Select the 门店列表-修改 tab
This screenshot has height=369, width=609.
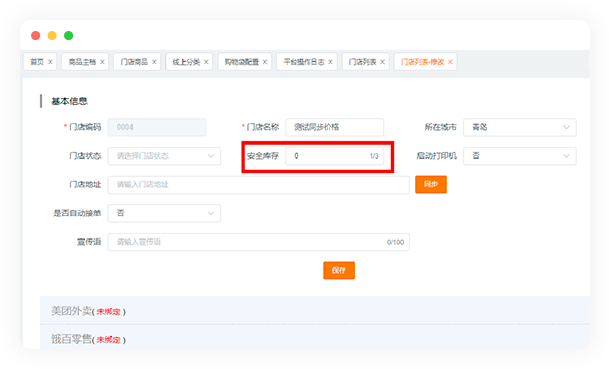click(x=425, y=62)
